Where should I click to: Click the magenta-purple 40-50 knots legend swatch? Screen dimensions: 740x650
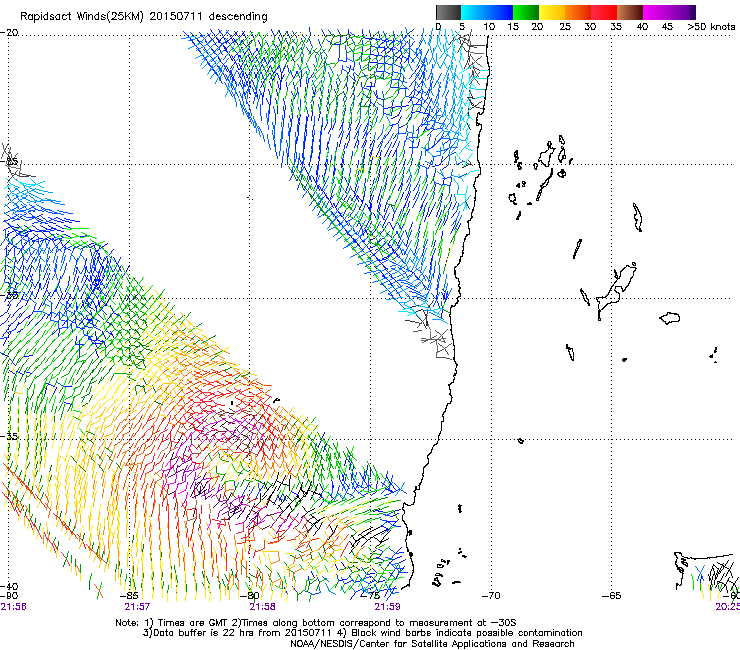tap(669, 12)
